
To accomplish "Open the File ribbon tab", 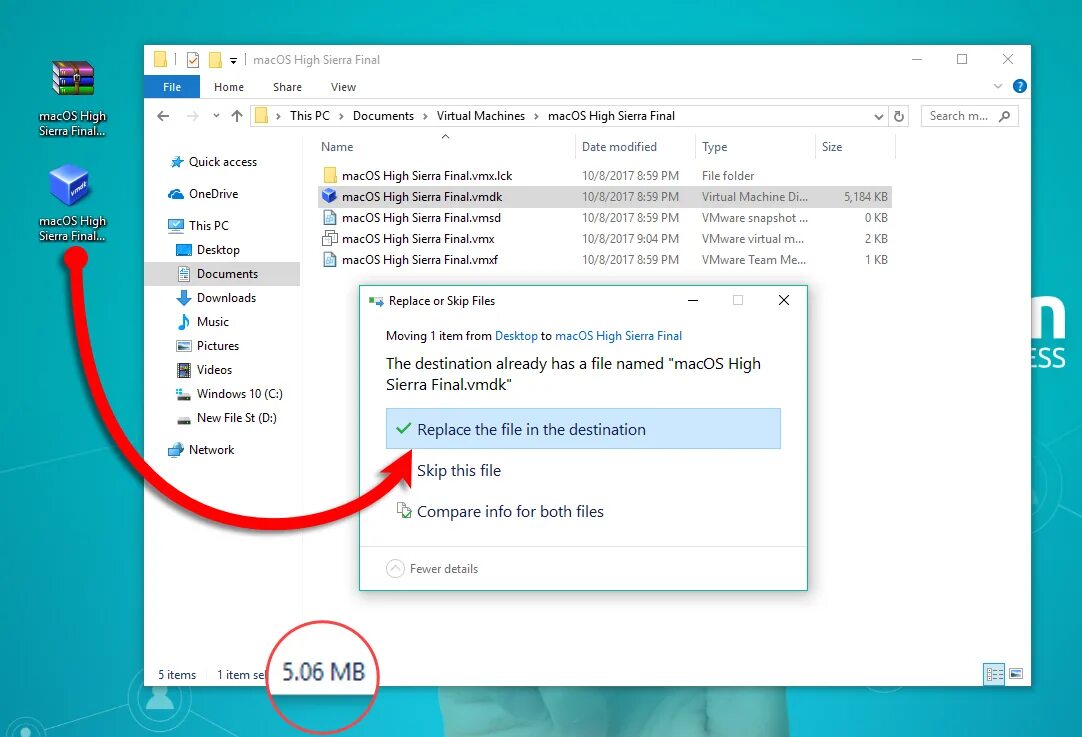I will coord(172,87).
